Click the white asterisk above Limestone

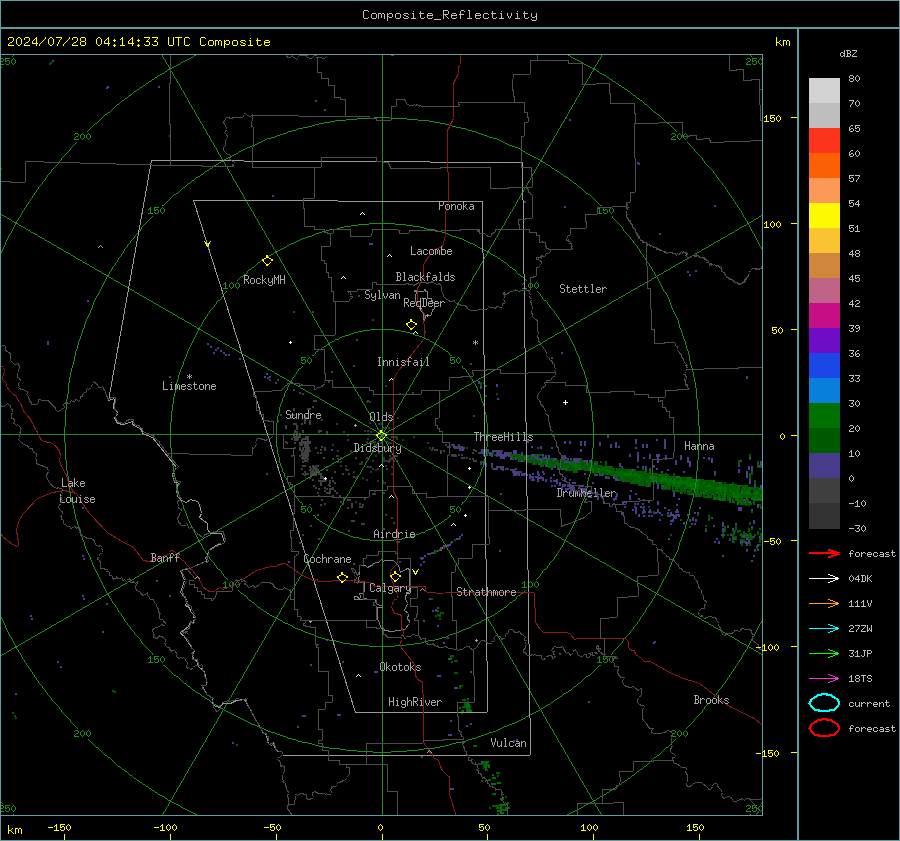coord(189,377)
